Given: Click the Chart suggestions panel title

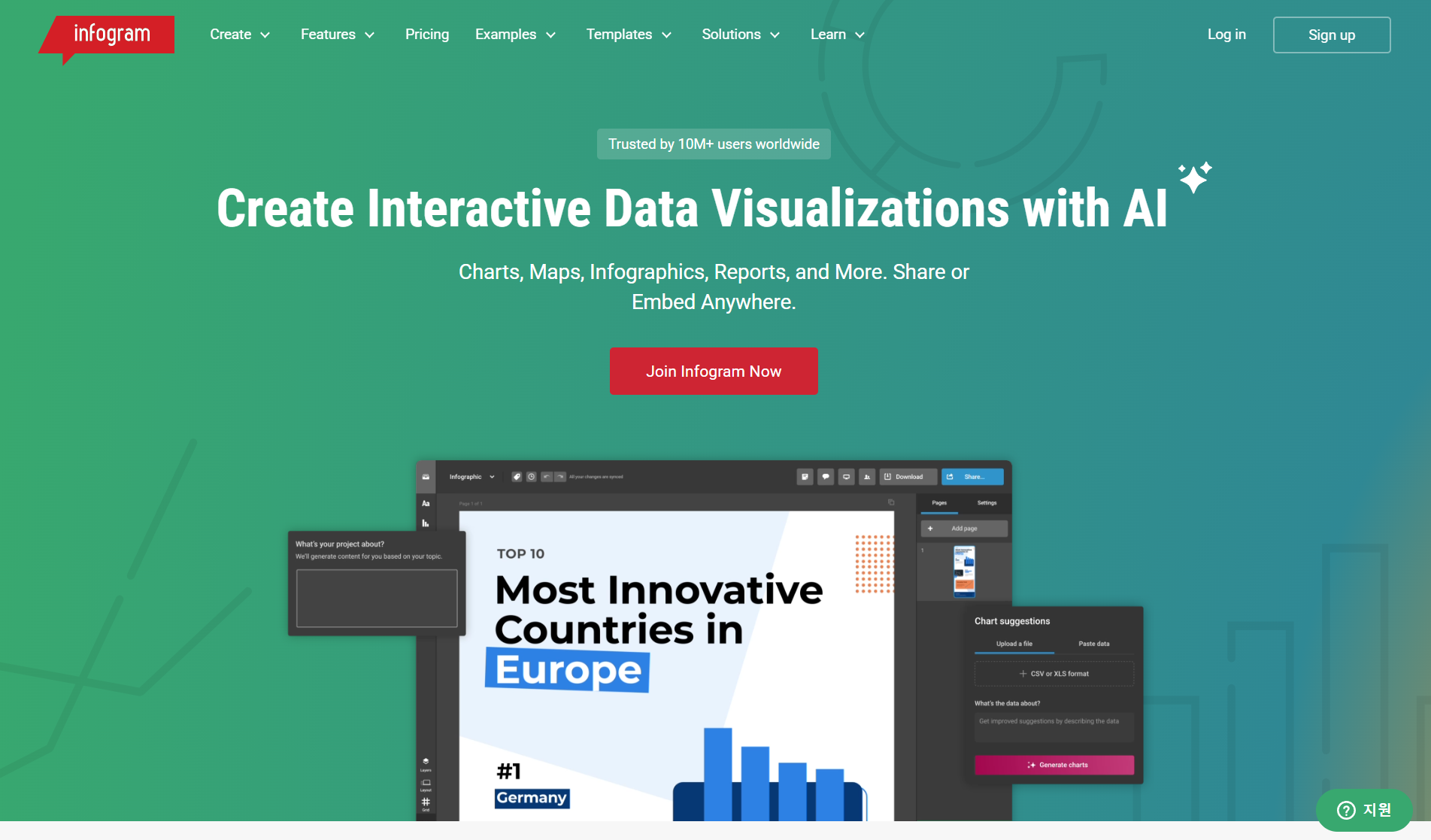Looking at the screenshot, I should 1012,621.
